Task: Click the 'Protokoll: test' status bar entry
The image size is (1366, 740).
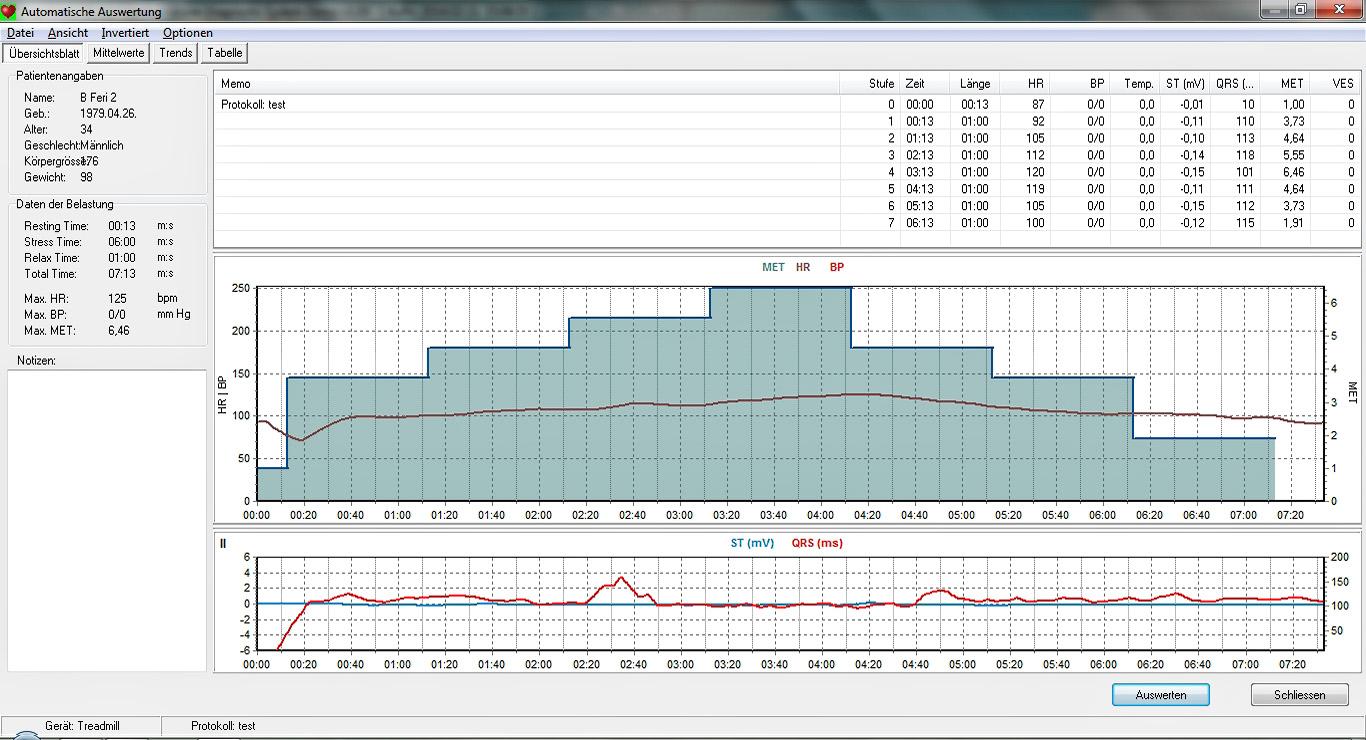Action: 223,726
